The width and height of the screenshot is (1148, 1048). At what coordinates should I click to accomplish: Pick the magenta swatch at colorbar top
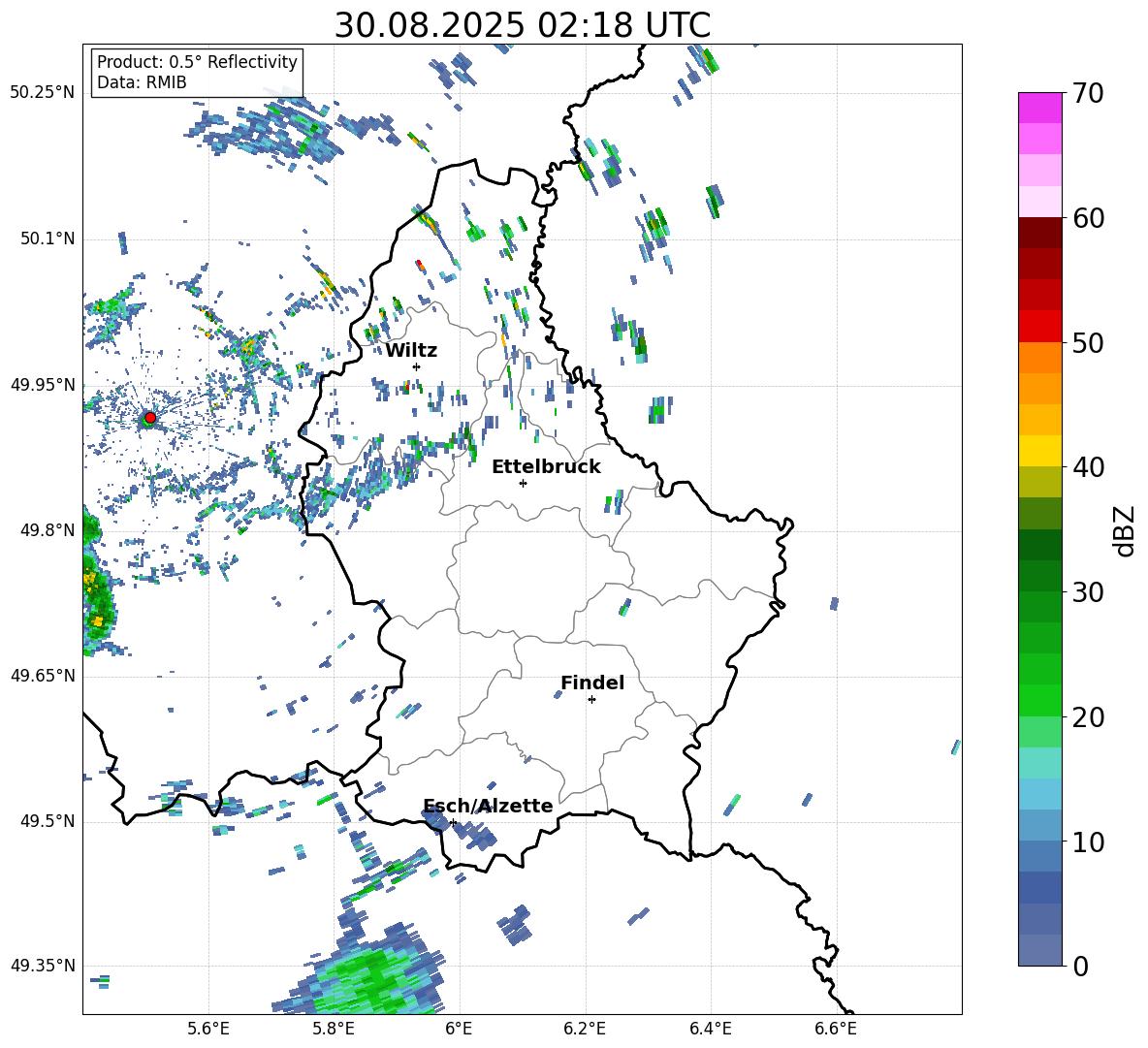coord(1040,108)
